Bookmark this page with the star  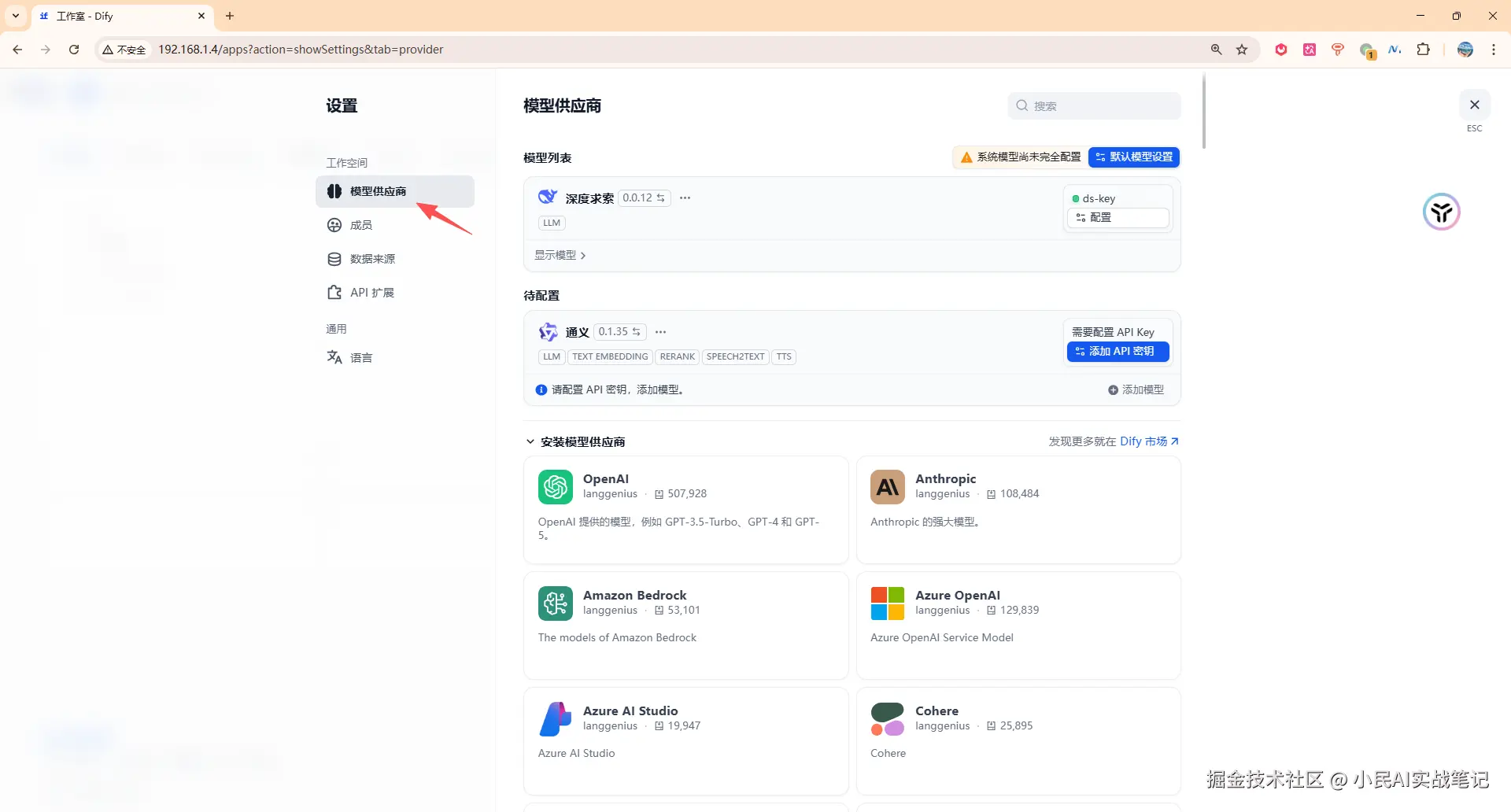coord(1242,50)
